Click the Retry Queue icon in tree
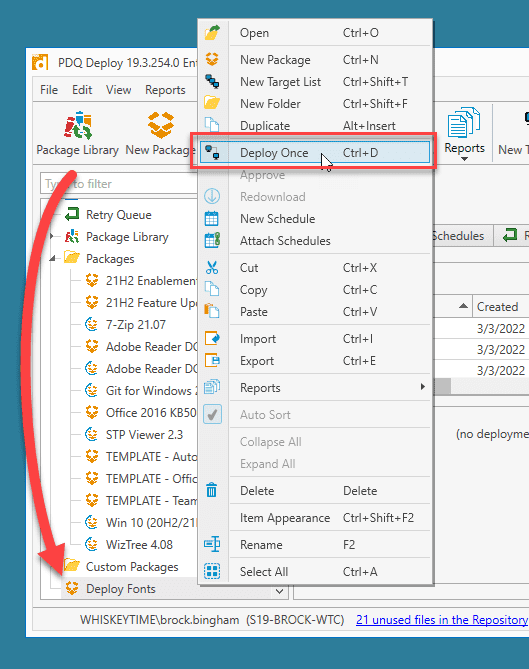This screenshot has width=529, height=669. (72, 214)
